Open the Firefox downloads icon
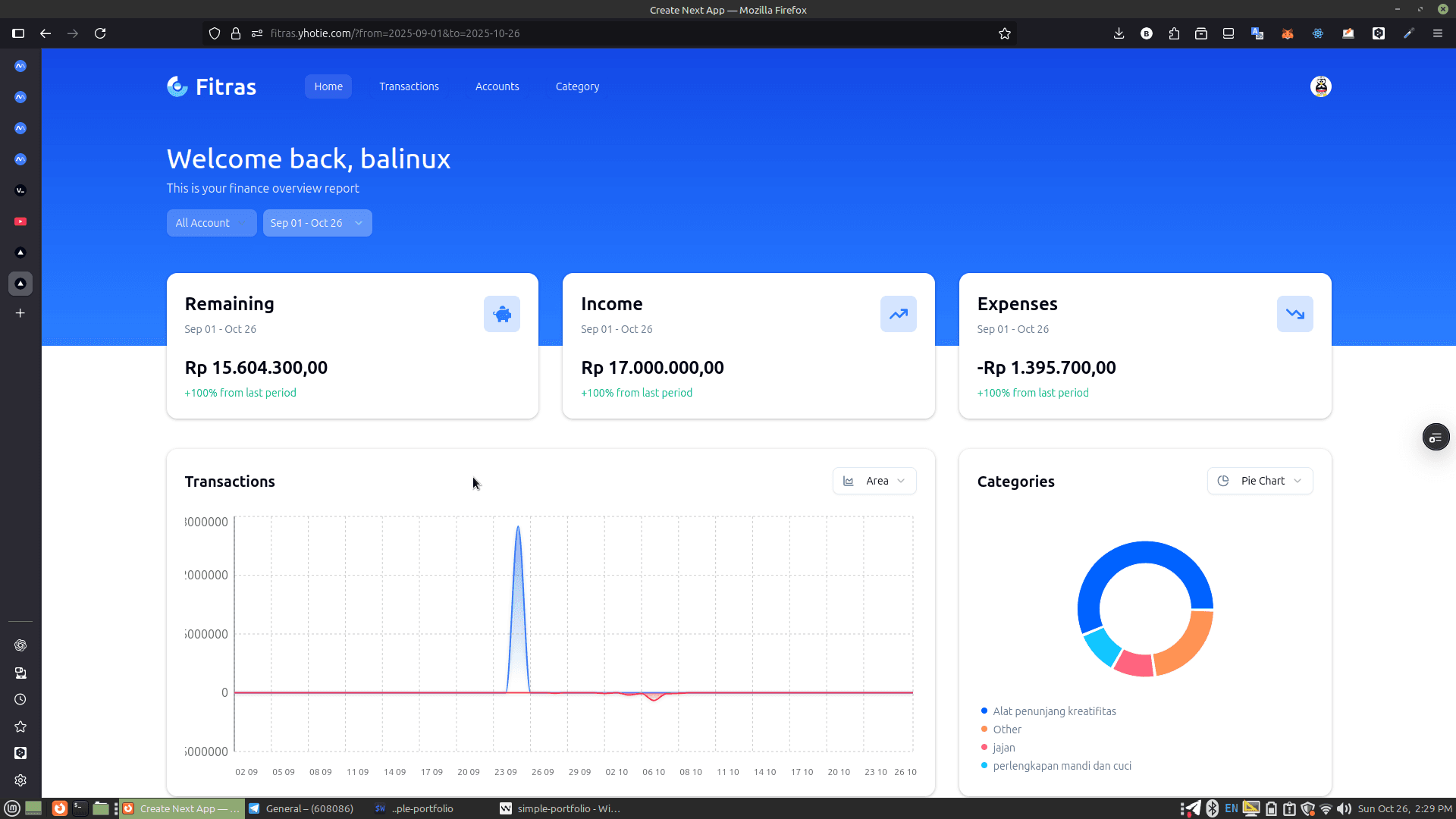1456x819 pixels. click(x=1119, y=33)
